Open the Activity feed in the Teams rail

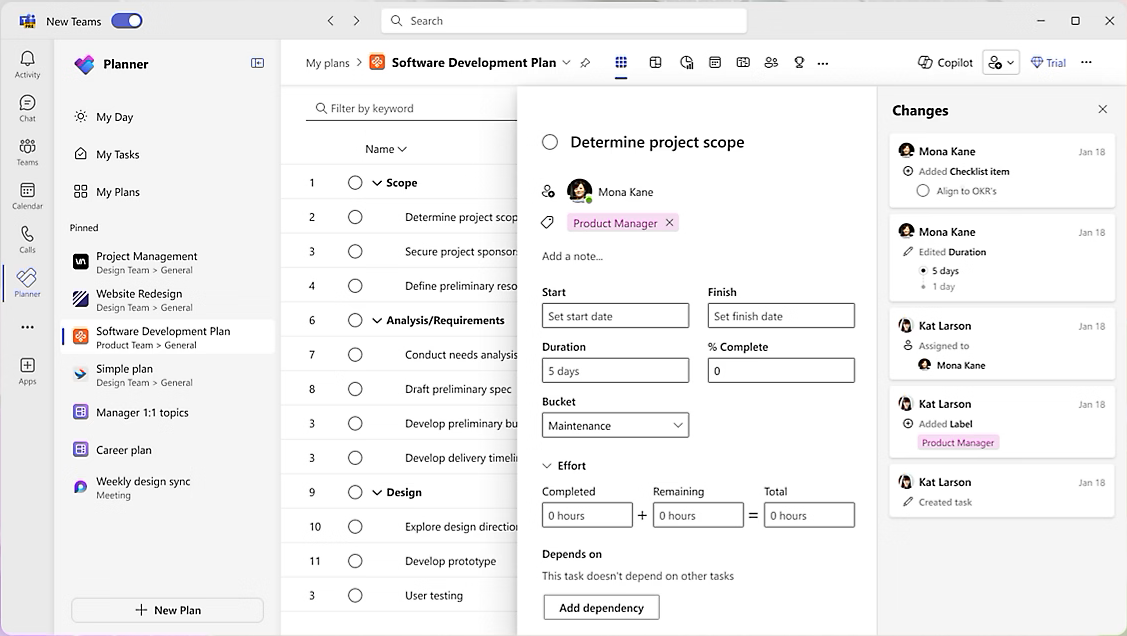tap(27, 64)
